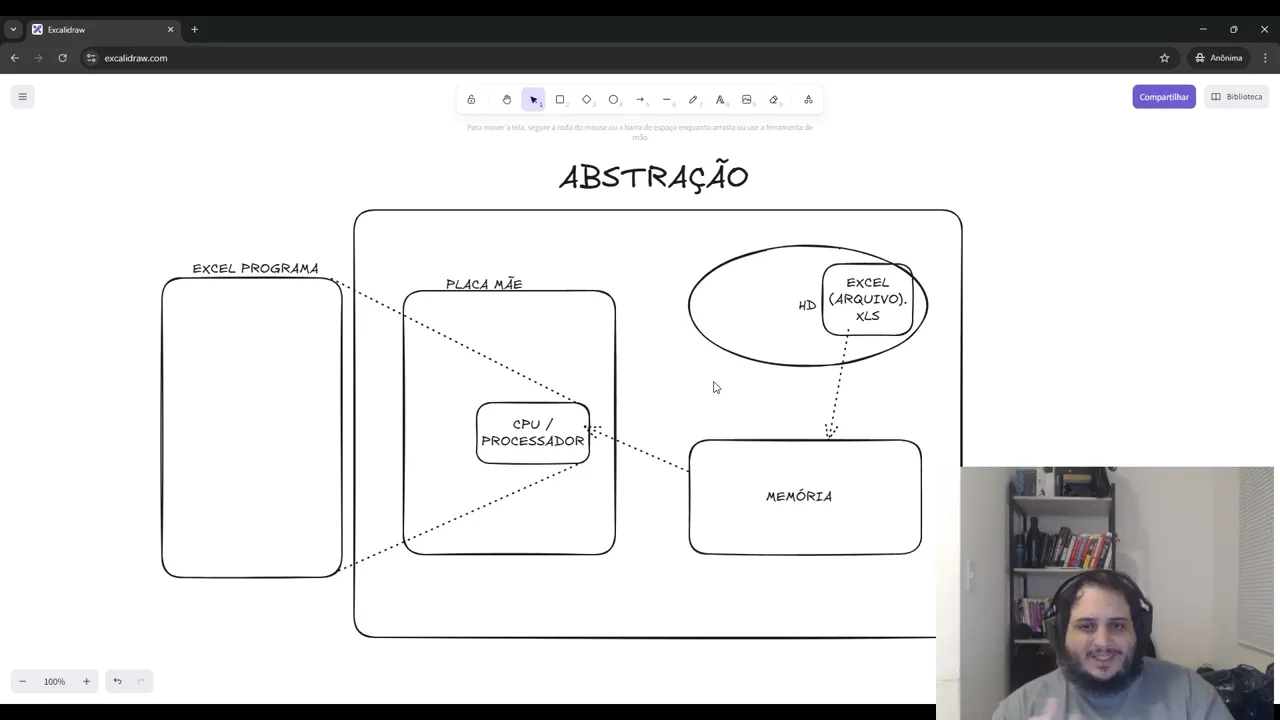This screenshot has height=720, width=1280.
Task: Open a new browser tab
Action: [x=194, y=30]
